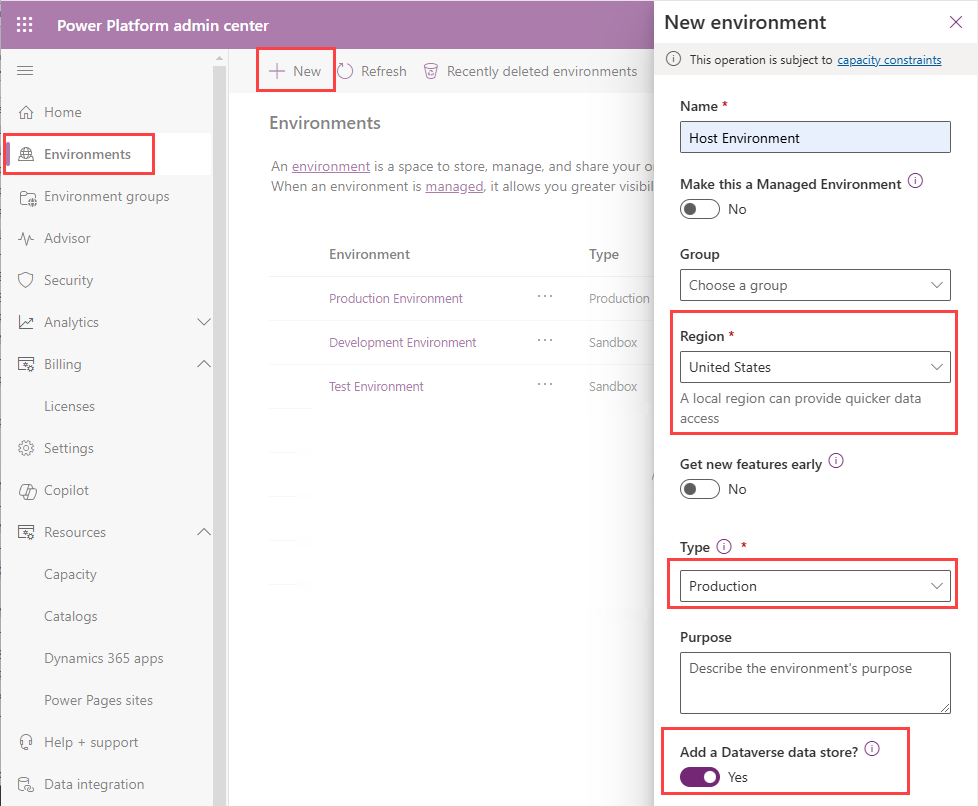Image resolution: width=978 pixels, height=806 pixels.
Task: Click inside the Purpose description field
Action: pyautogui.click(x=814, y=682)
